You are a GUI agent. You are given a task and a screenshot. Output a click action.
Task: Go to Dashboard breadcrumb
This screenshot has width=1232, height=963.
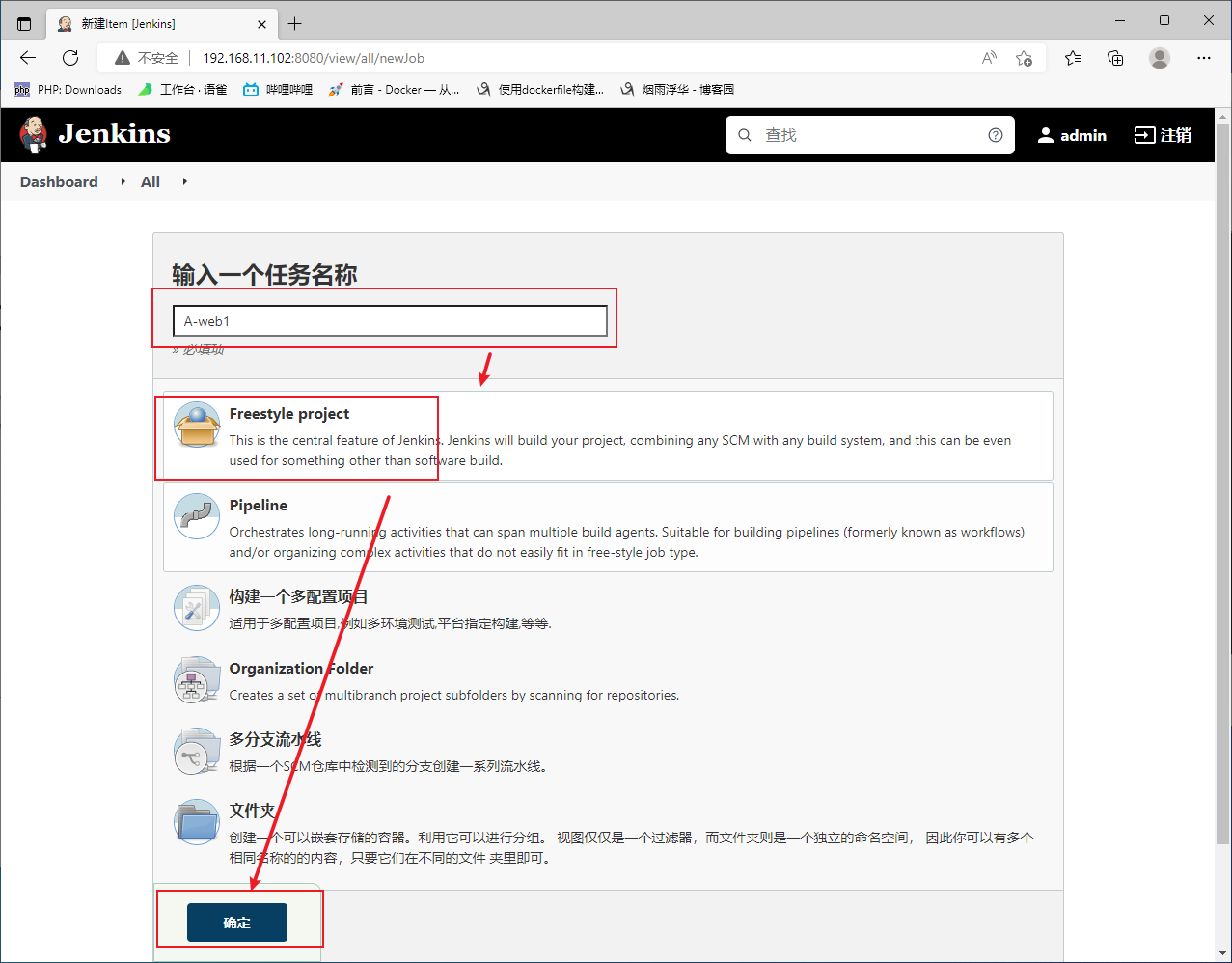click(59, 181)
